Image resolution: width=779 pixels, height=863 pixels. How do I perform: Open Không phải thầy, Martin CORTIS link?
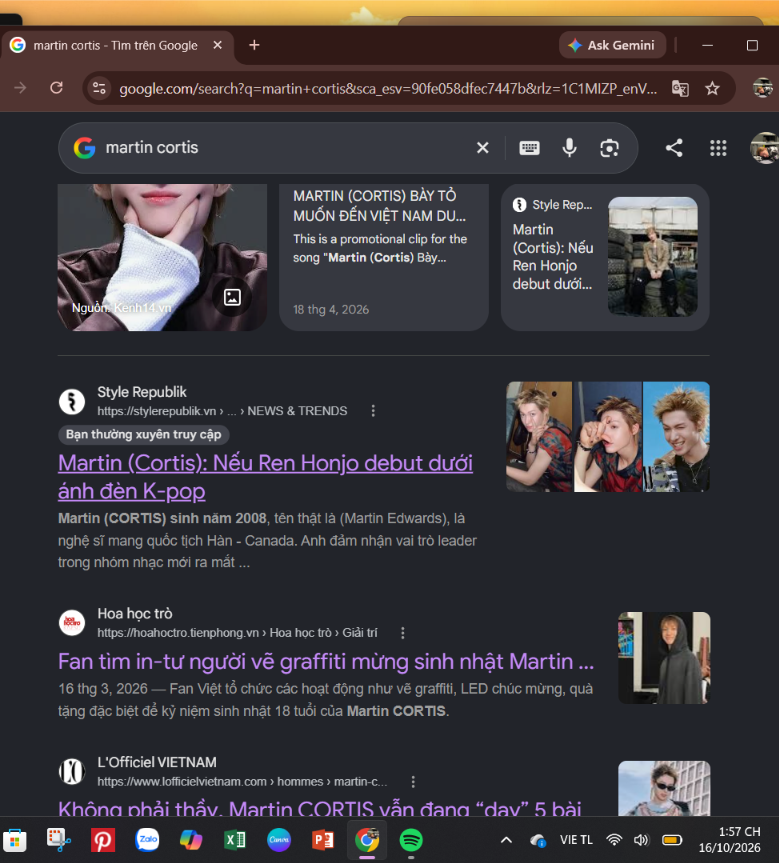(320, 808)
